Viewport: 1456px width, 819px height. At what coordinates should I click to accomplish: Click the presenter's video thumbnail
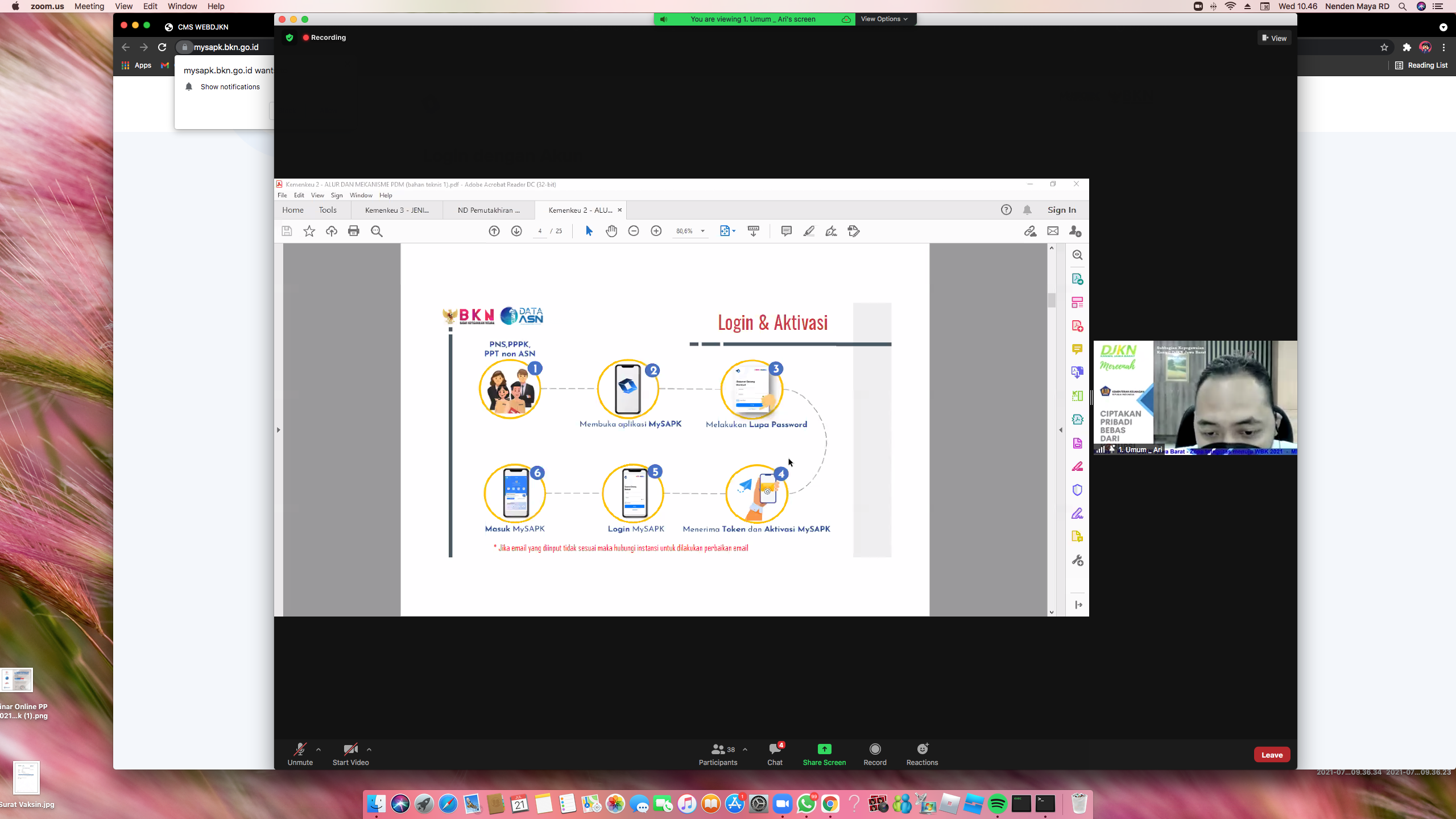tap(1195, 397)
